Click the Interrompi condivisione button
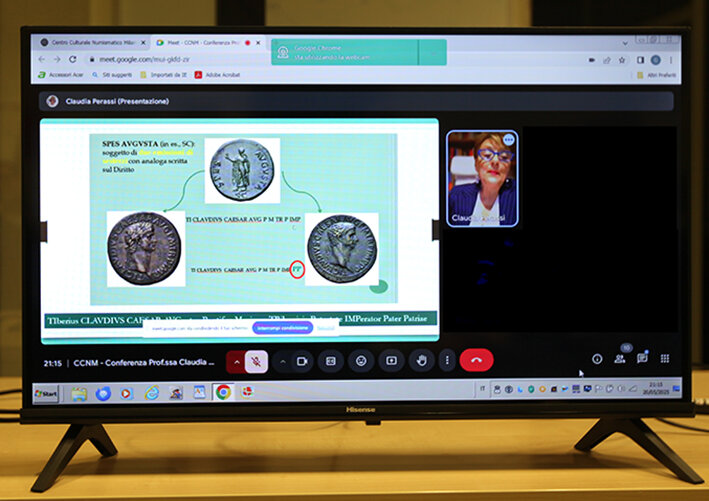Viewport: 709px width, 501px height. point(283,328)
